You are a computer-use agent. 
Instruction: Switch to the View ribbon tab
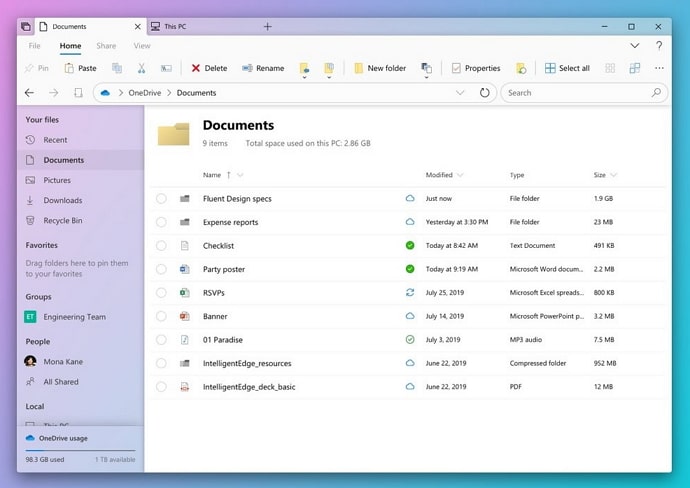pyautogui.click(x=142, y=45)
